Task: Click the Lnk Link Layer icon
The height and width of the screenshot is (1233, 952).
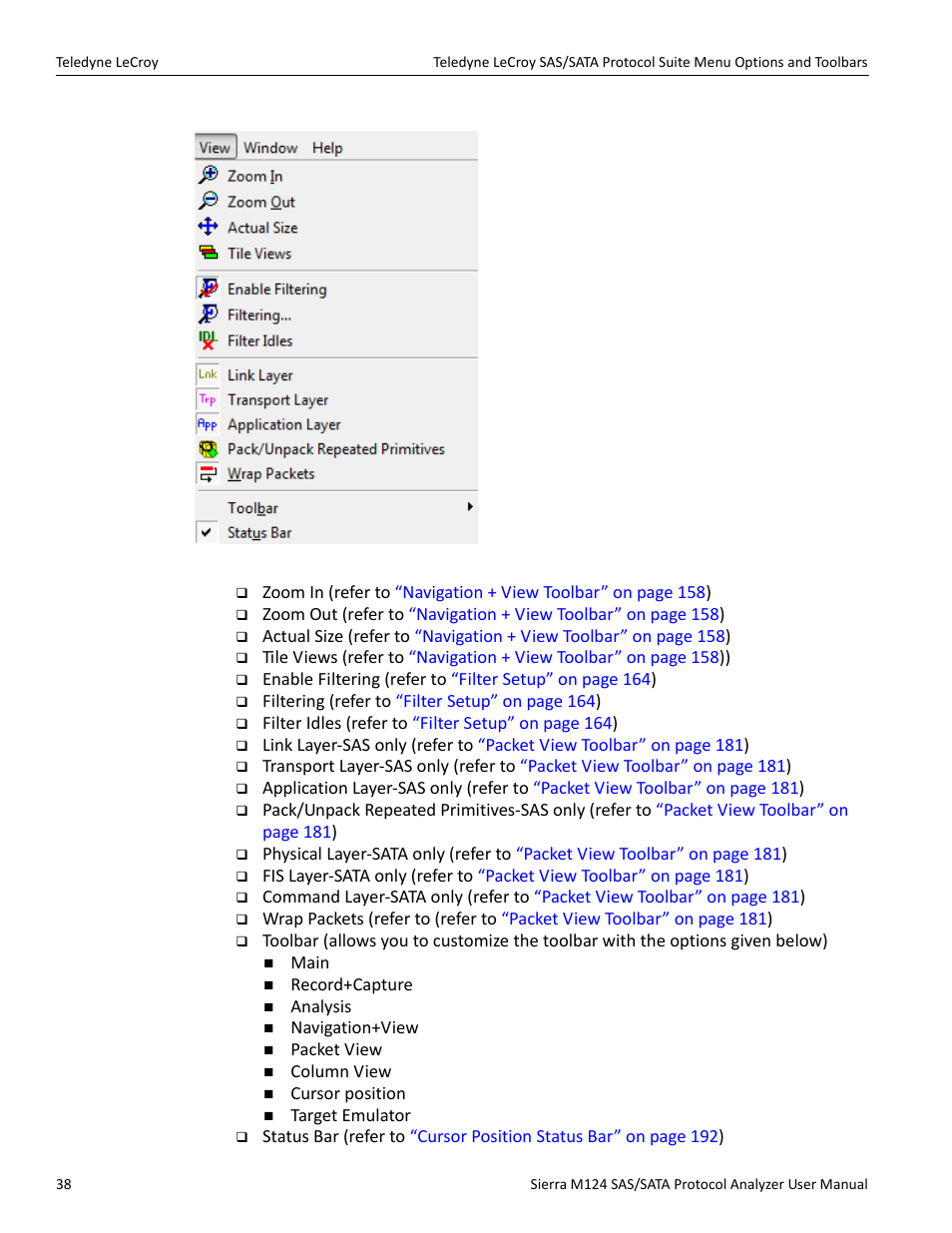Action: point(208,374)
